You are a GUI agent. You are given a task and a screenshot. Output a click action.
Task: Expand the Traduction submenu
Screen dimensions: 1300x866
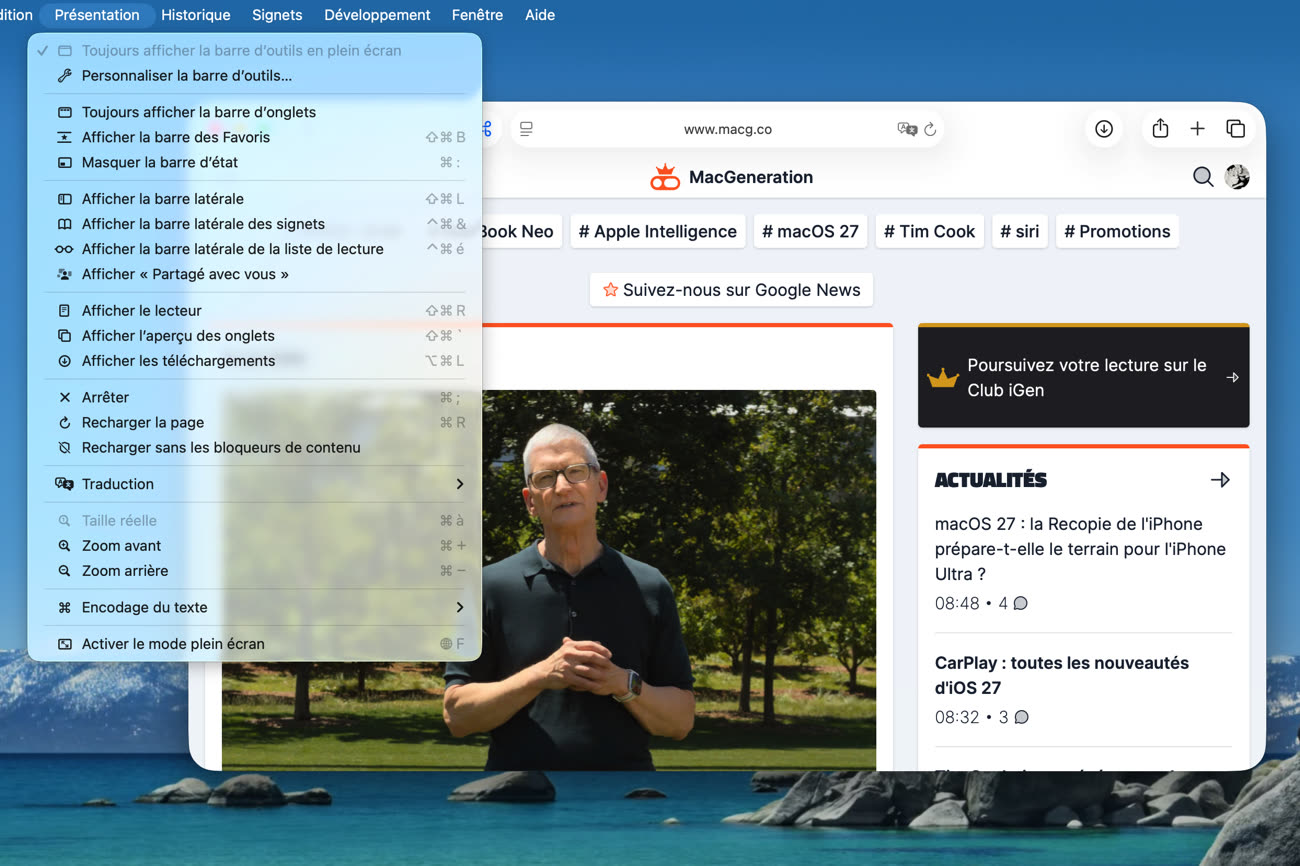255,484
